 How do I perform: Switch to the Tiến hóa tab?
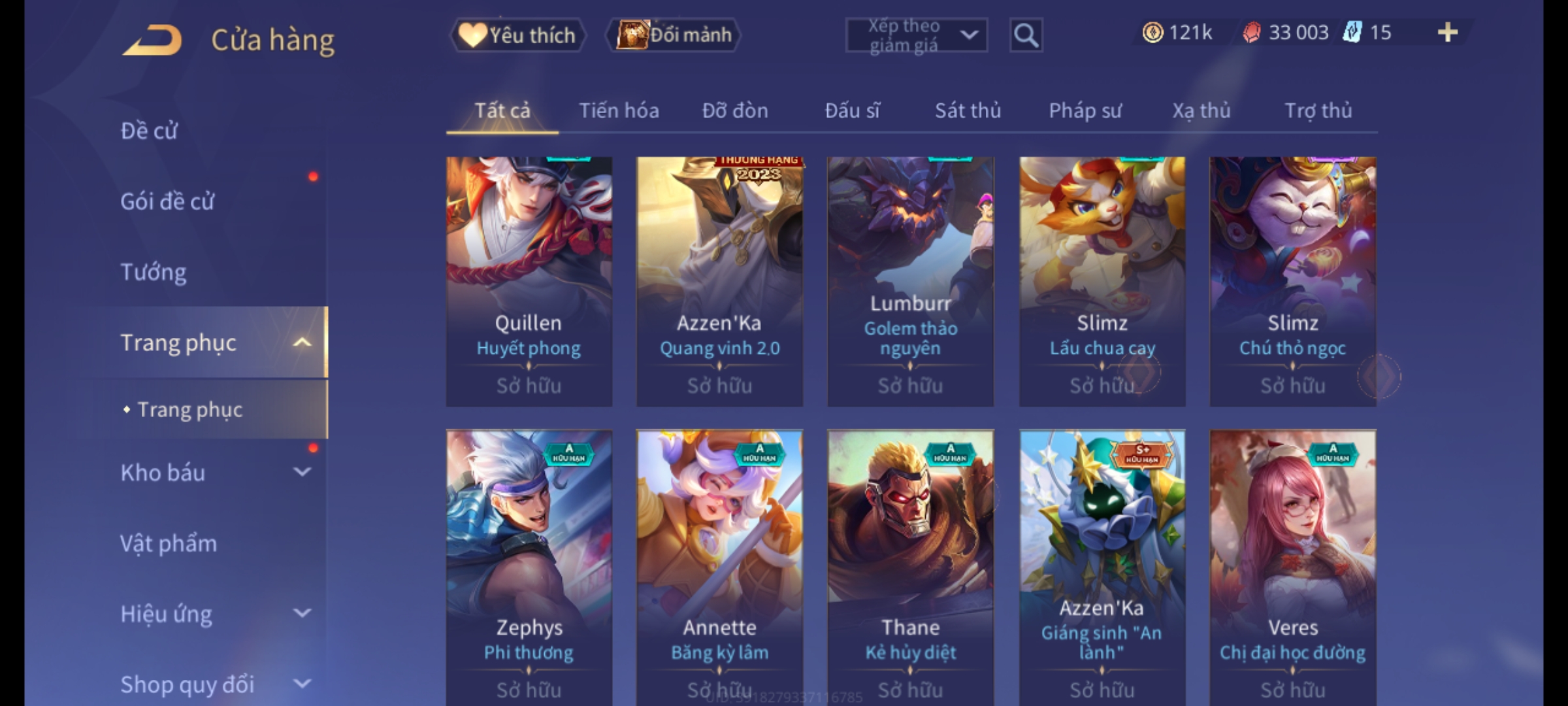point(619,110)
